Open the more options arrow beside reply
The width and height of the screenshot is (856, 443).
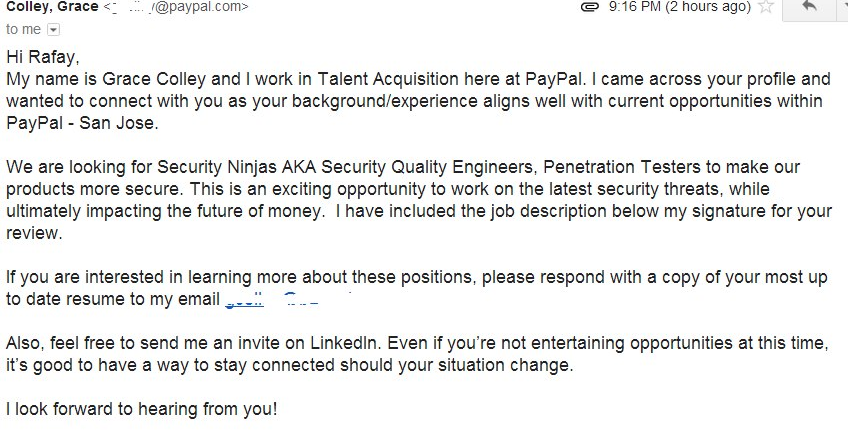(846, 8)
